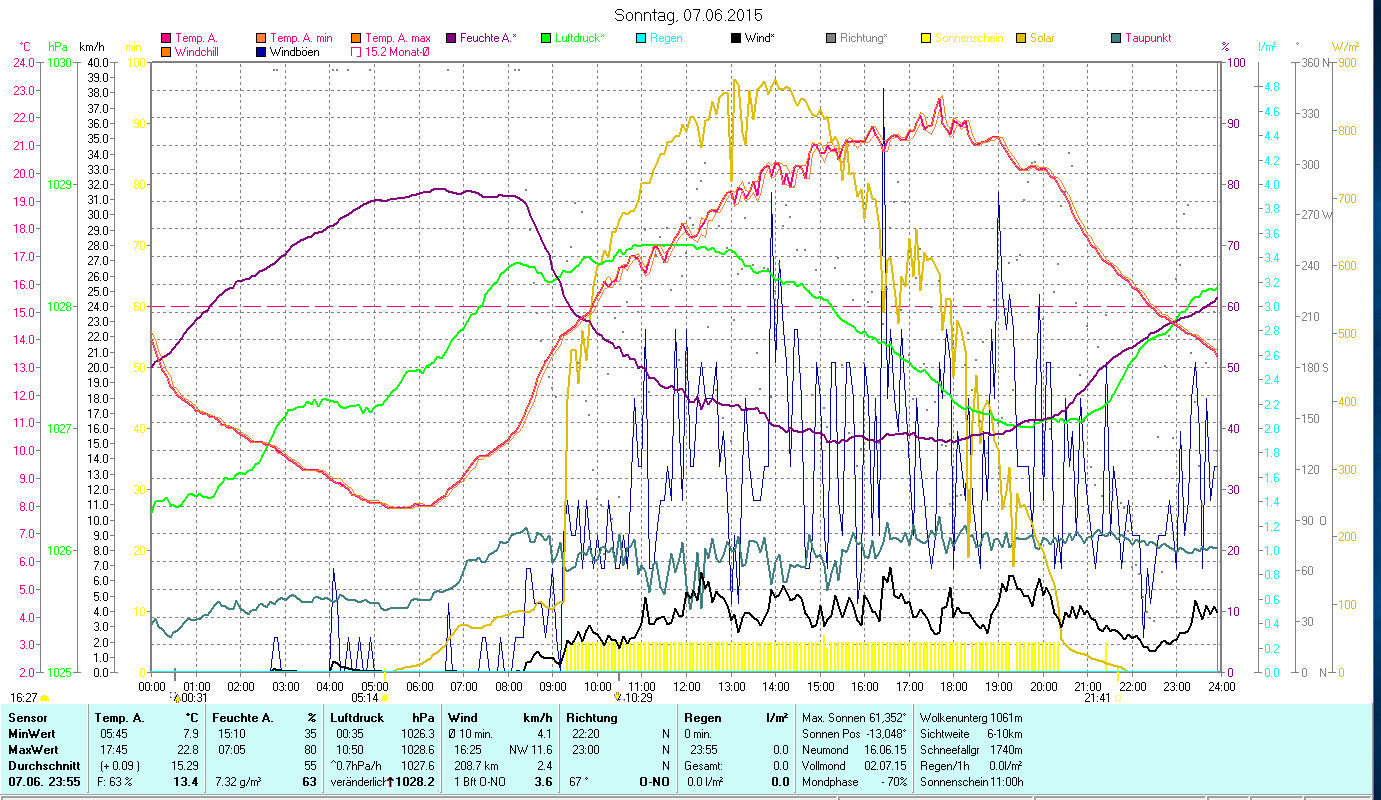The image size is (1381, 800).
Task: Click the 18:00 time axis label
Action: pos(955,686)
